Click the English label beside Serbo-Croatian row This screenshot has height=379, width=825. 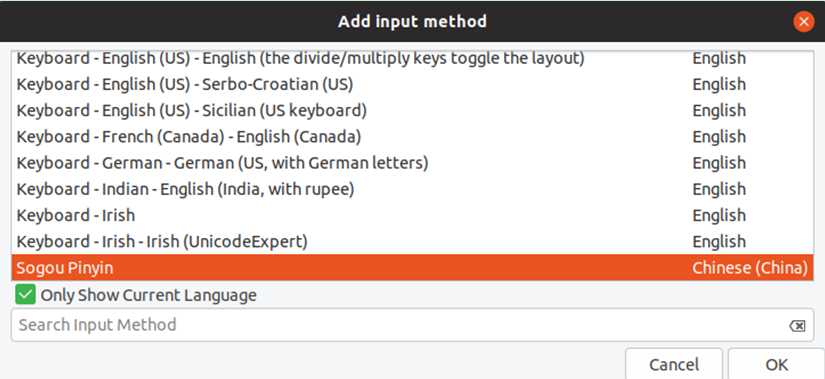[719, 84]
